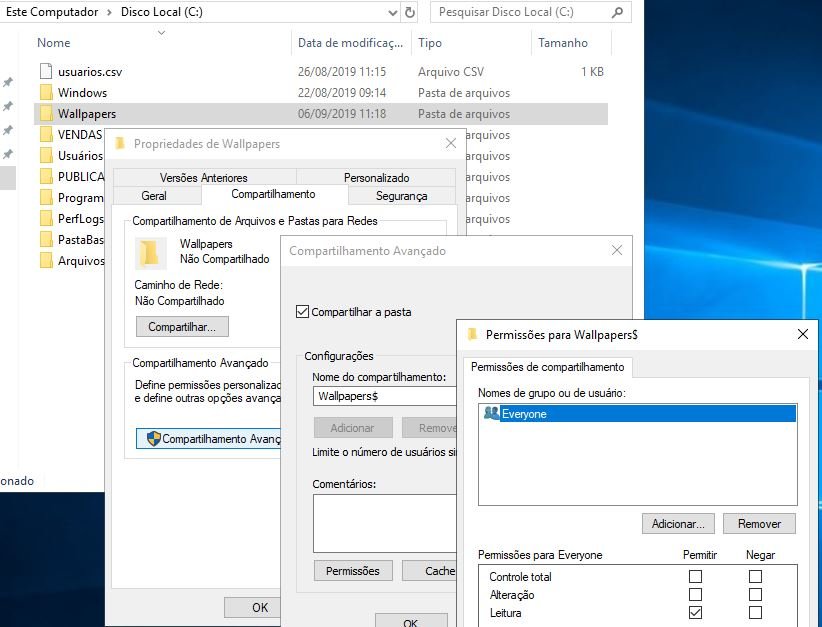
Task: Click the folder icon in Propriedades title bar
Action: pos(120,143)
